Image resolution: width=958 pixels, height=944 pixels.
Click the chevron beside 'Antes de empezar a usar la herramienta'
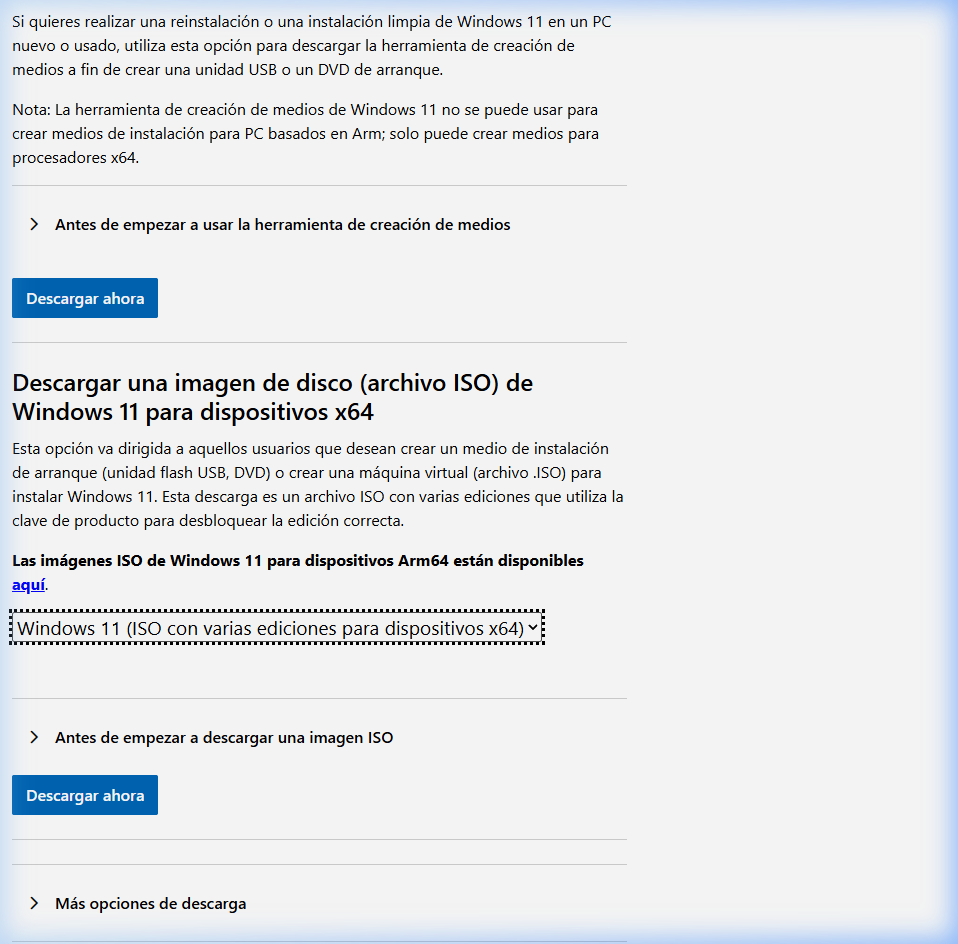(34, 224)
